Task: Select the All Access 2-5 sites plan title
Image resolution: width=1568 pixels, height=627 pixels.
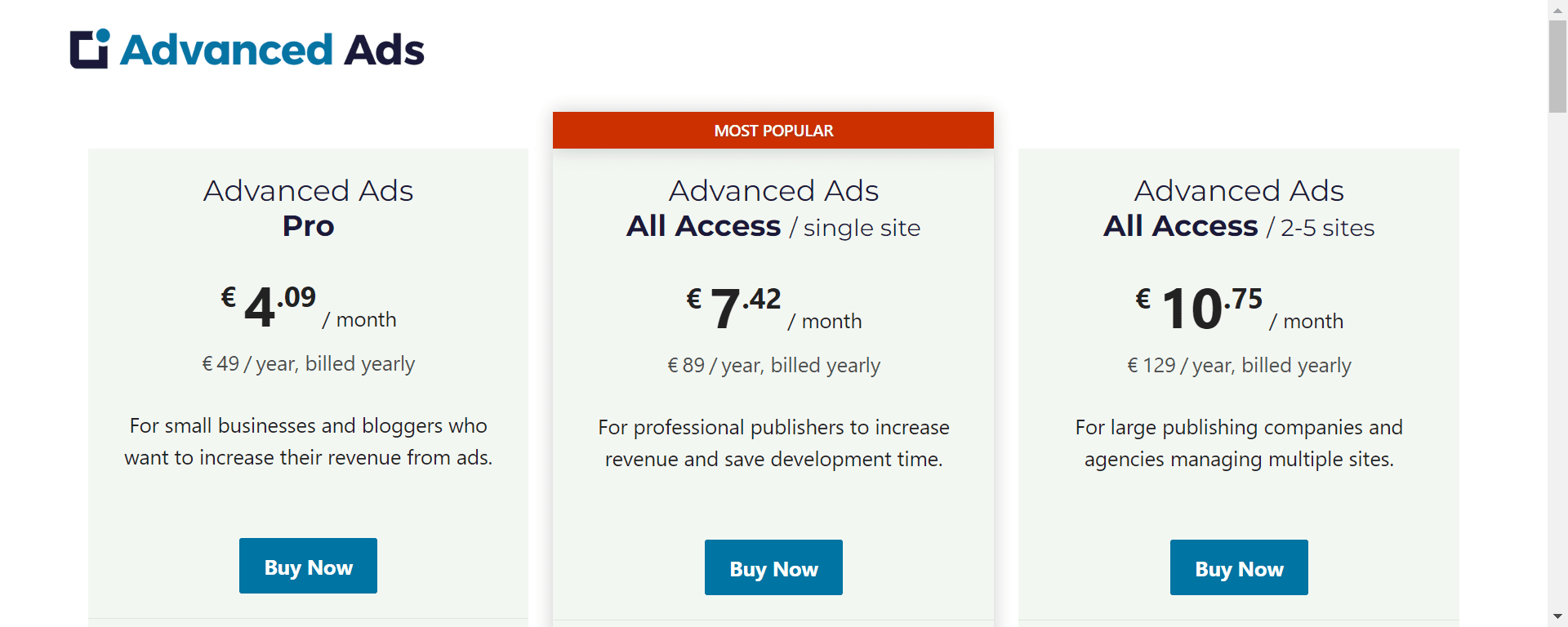Action: point(1239,208)
